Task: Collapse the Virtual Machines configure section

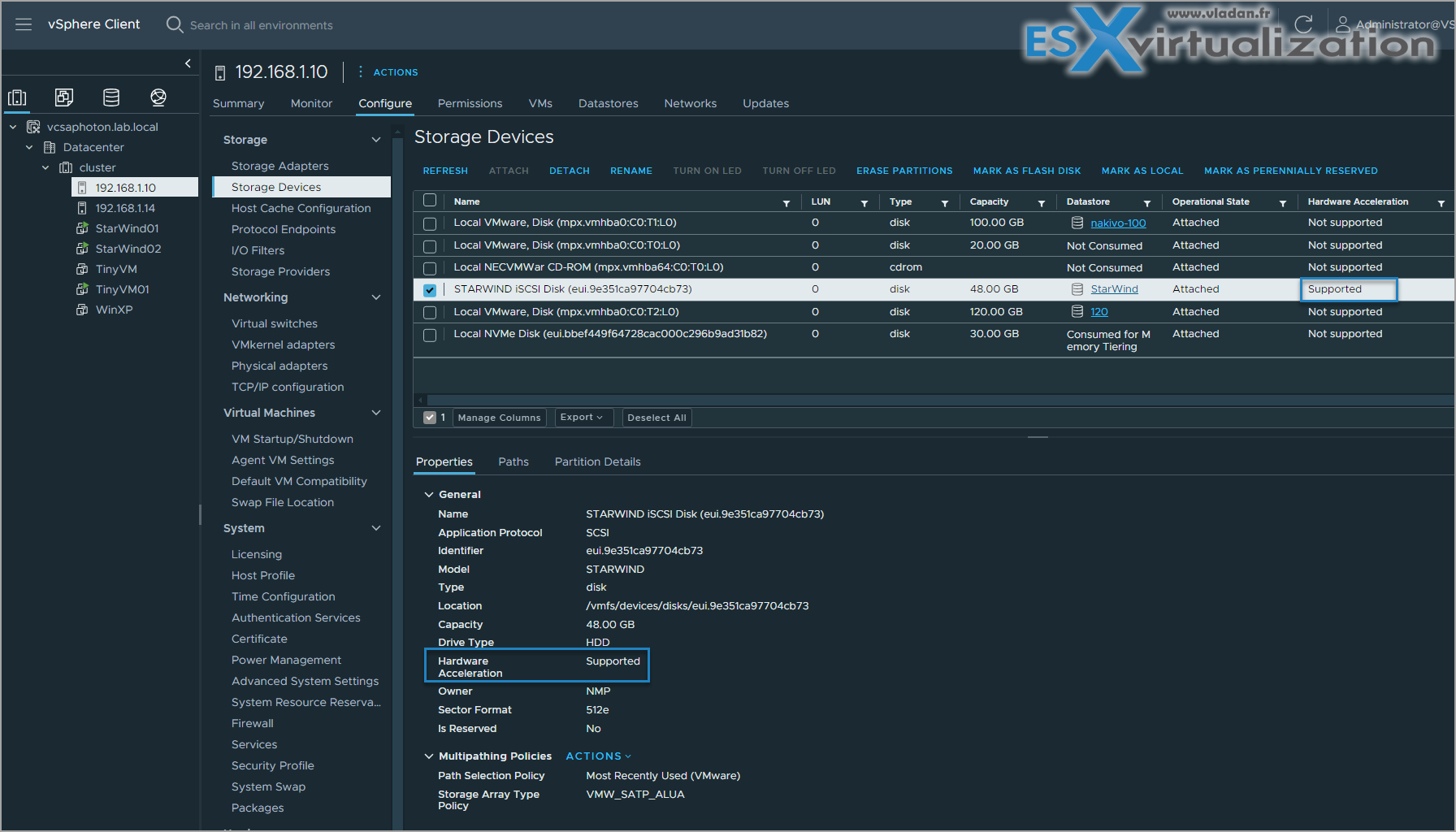Action: pos(376,413)
